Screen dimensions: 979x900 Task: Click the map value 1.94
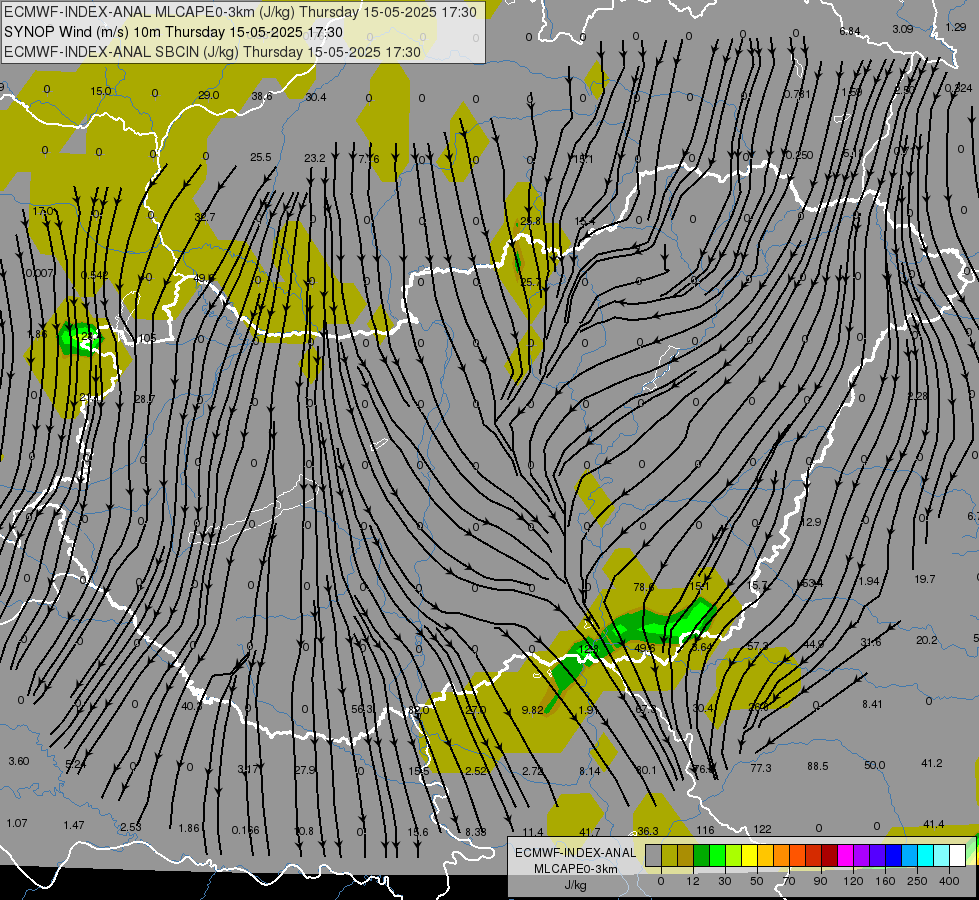869,581
